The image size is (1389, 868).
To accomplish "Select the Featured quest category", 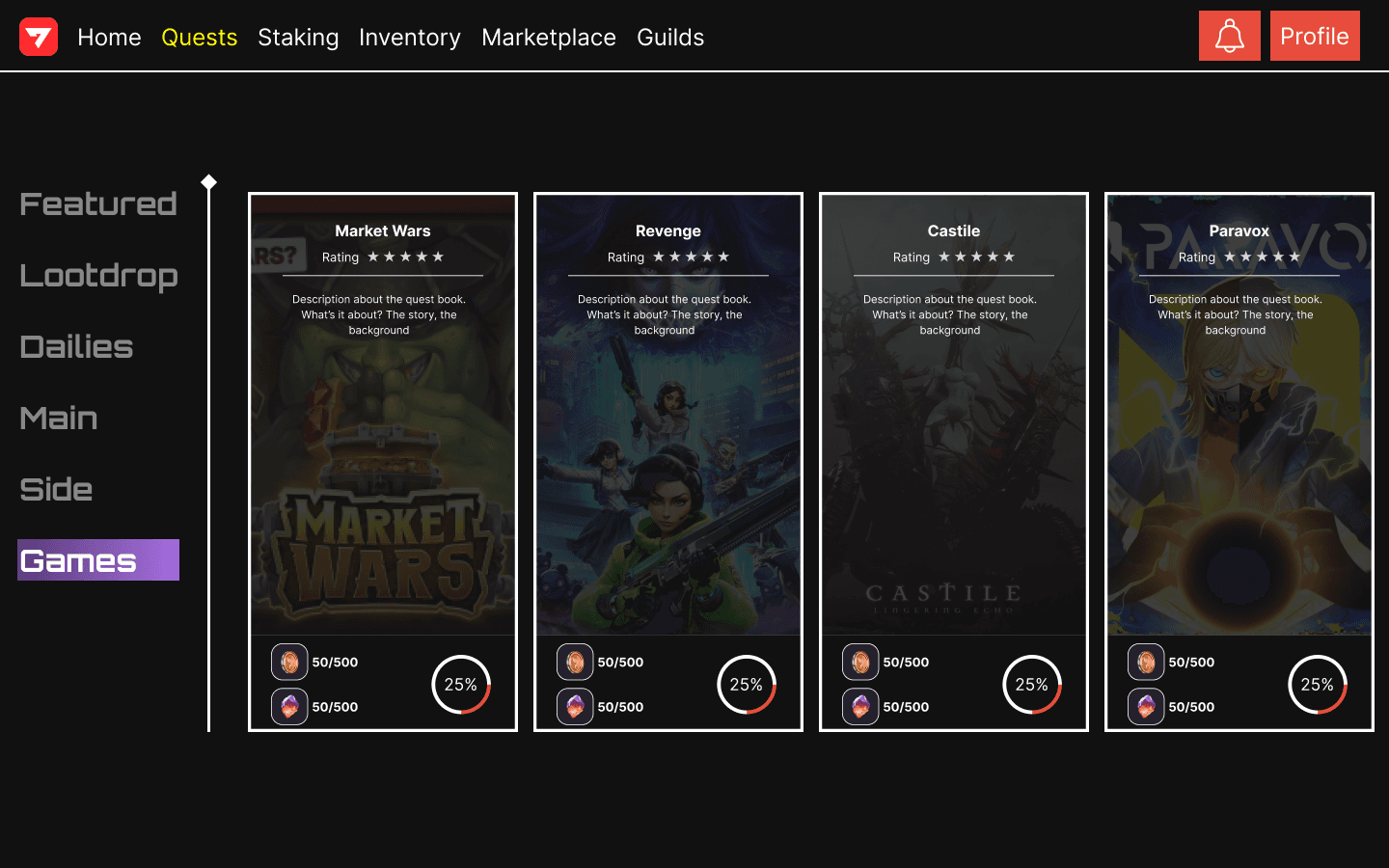I will 98,203.
